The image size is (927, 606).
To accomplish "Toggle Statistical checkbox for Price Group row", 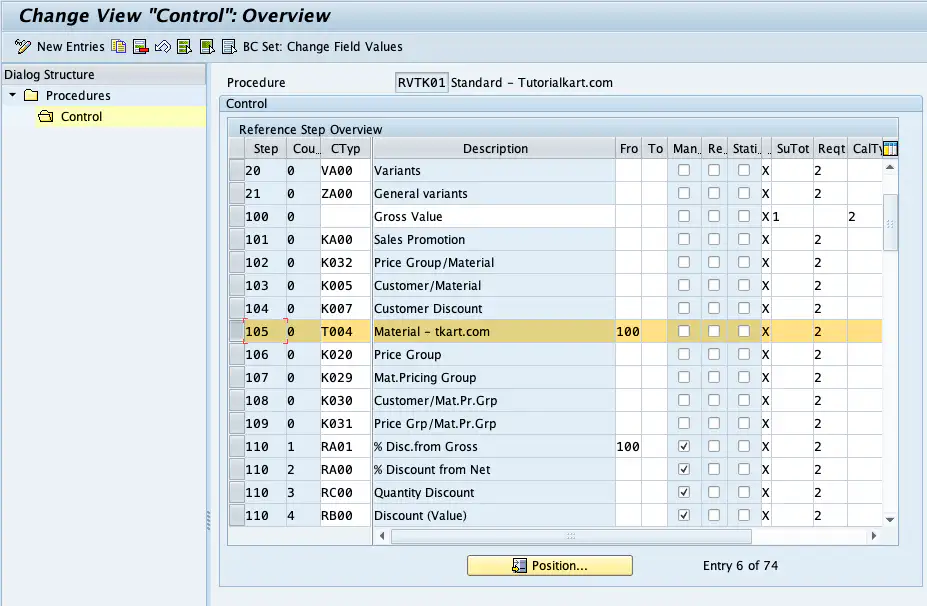I will click(744, 355).
